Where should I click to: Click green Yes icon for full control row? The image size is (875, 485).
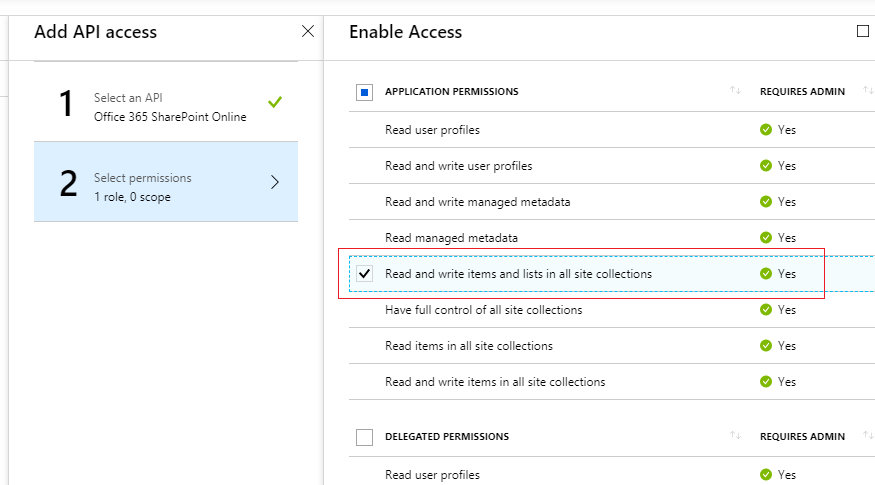(x=766, y=310)
